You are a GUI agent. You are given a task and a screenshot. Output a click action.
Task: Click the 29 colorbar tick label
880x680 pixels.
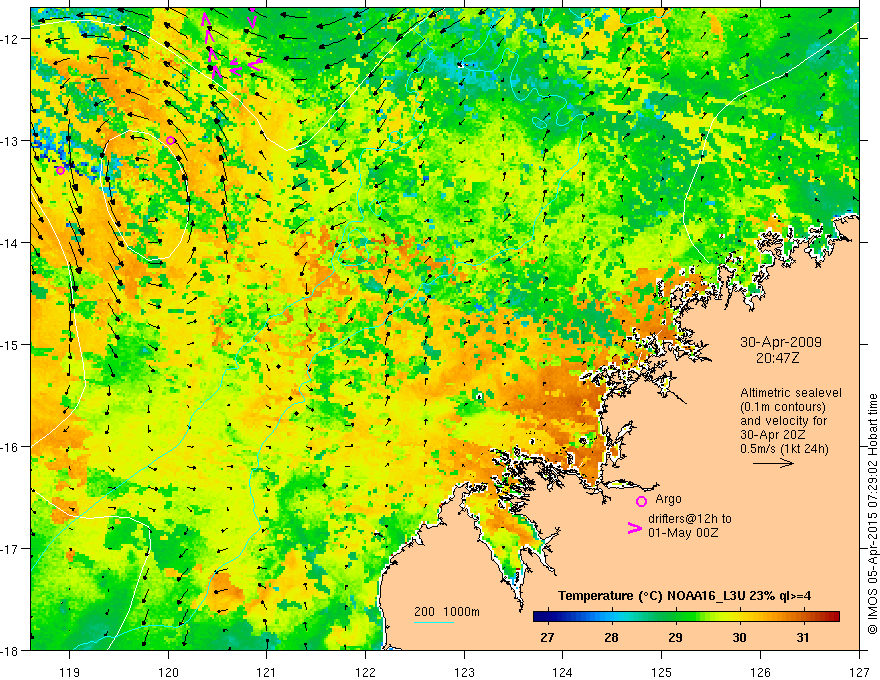coord(675,637)
